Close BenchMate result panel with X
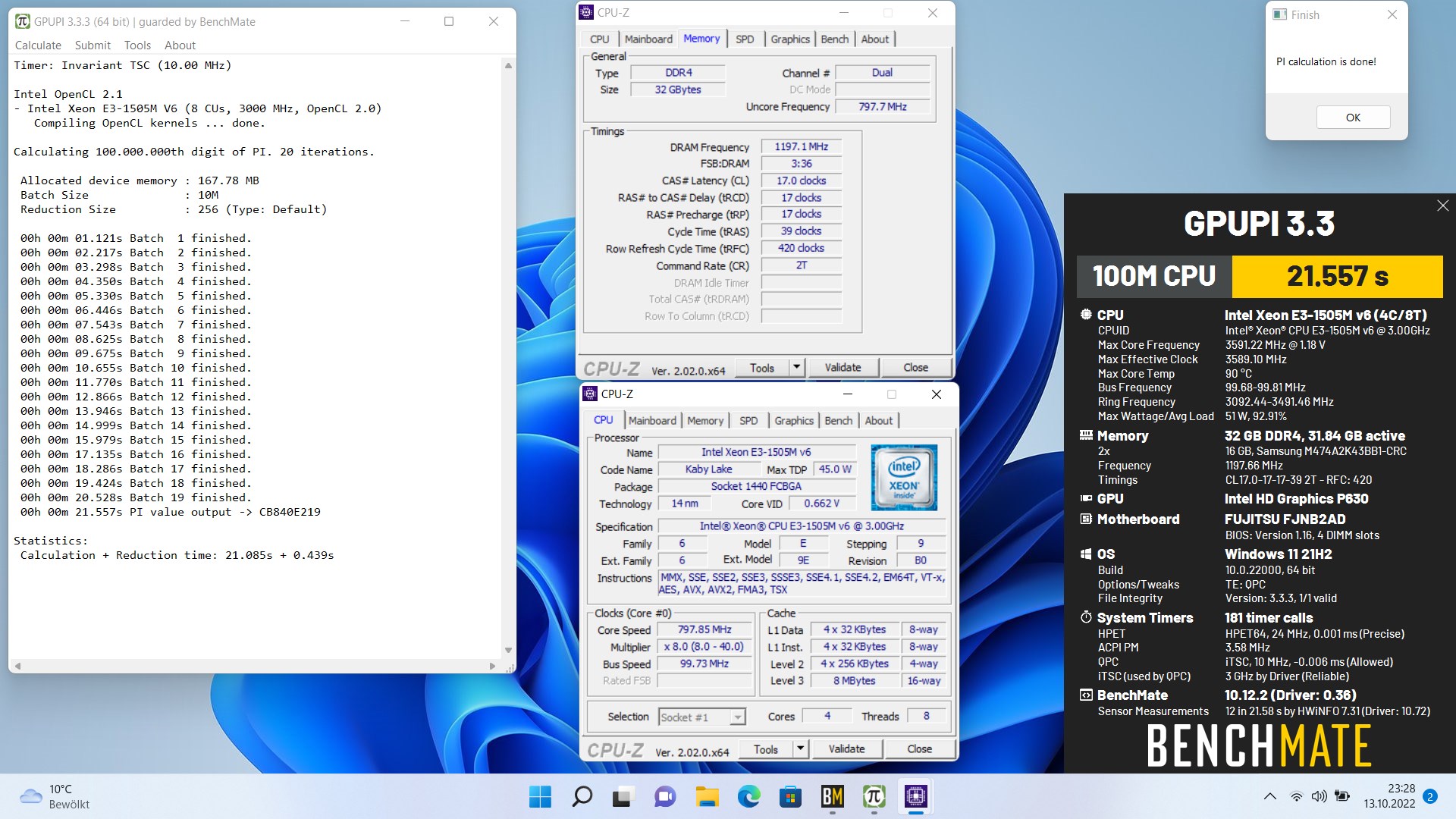 tap(1442, 206)
